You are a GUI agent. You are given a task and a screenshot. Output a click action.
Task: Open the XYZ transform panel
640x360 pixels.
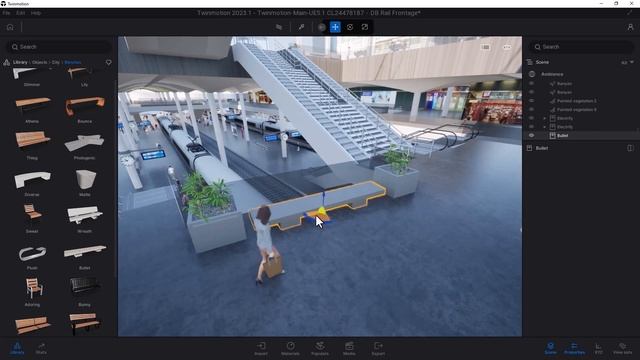(598, 348)
